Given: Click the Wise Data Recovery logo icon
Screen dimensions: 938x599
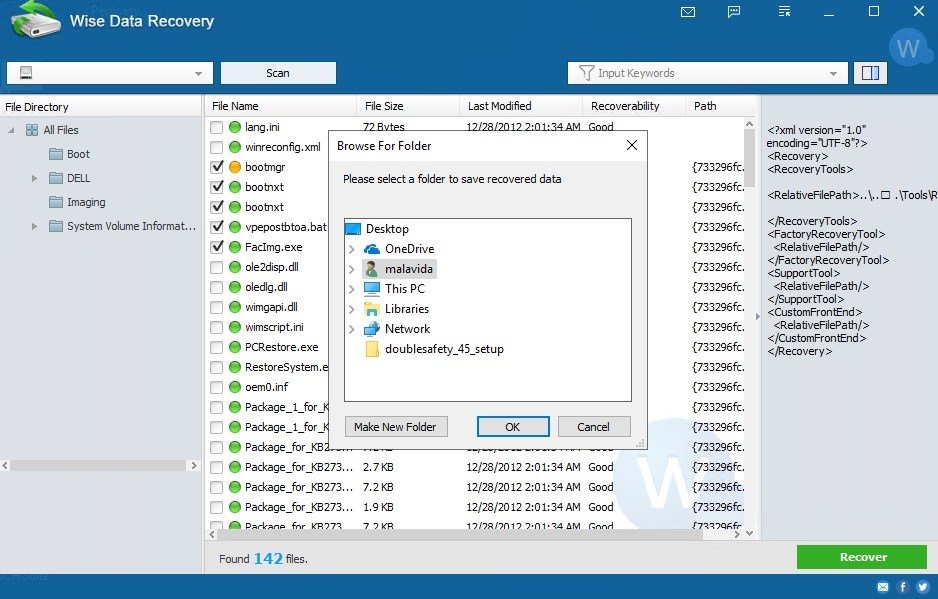Looking at the screenshot, I should [35, 20].
